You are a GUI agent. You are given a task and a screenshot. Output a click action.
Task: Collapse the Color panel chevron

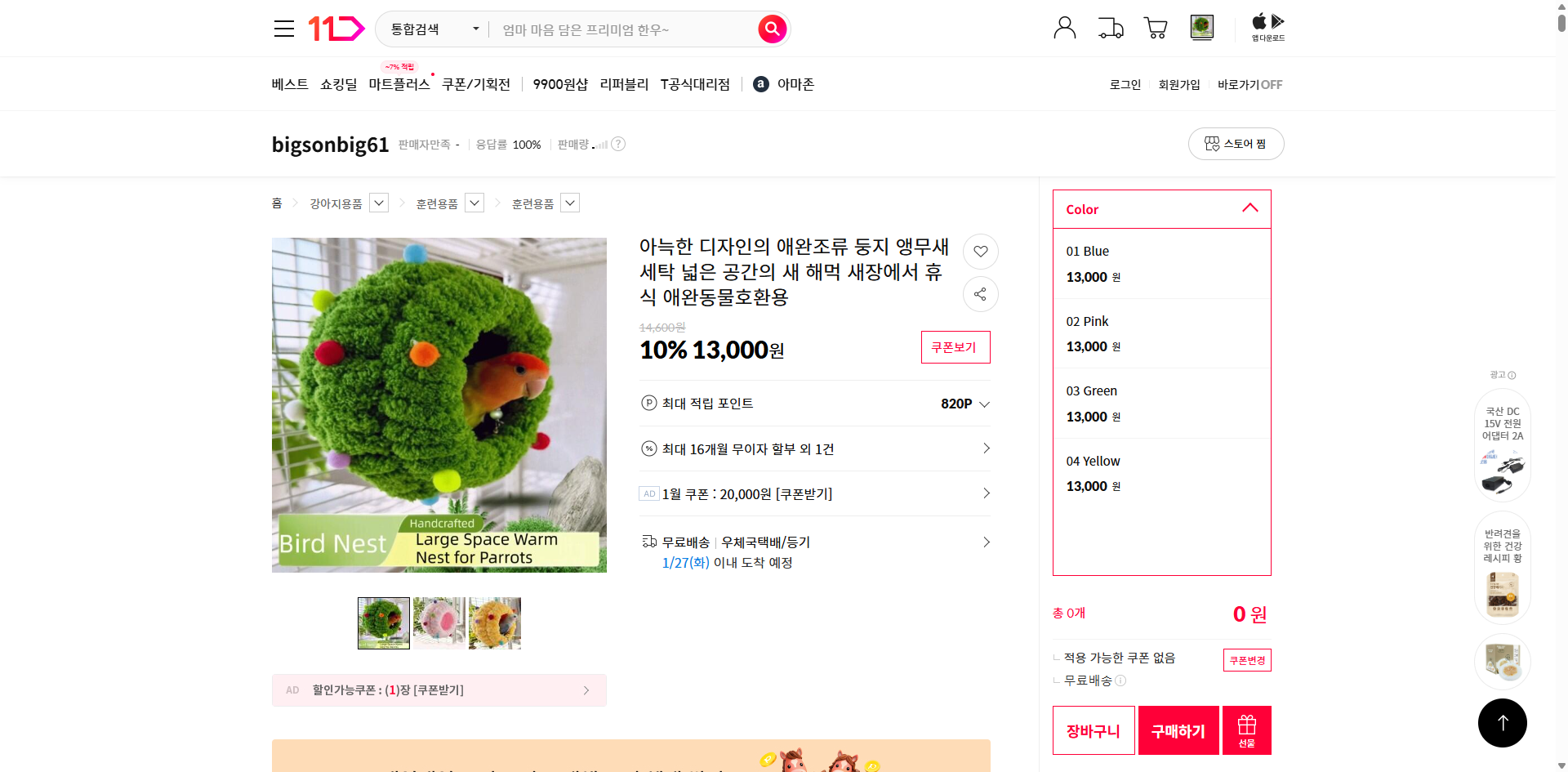pyautogui.click(x=1249, y=208)
